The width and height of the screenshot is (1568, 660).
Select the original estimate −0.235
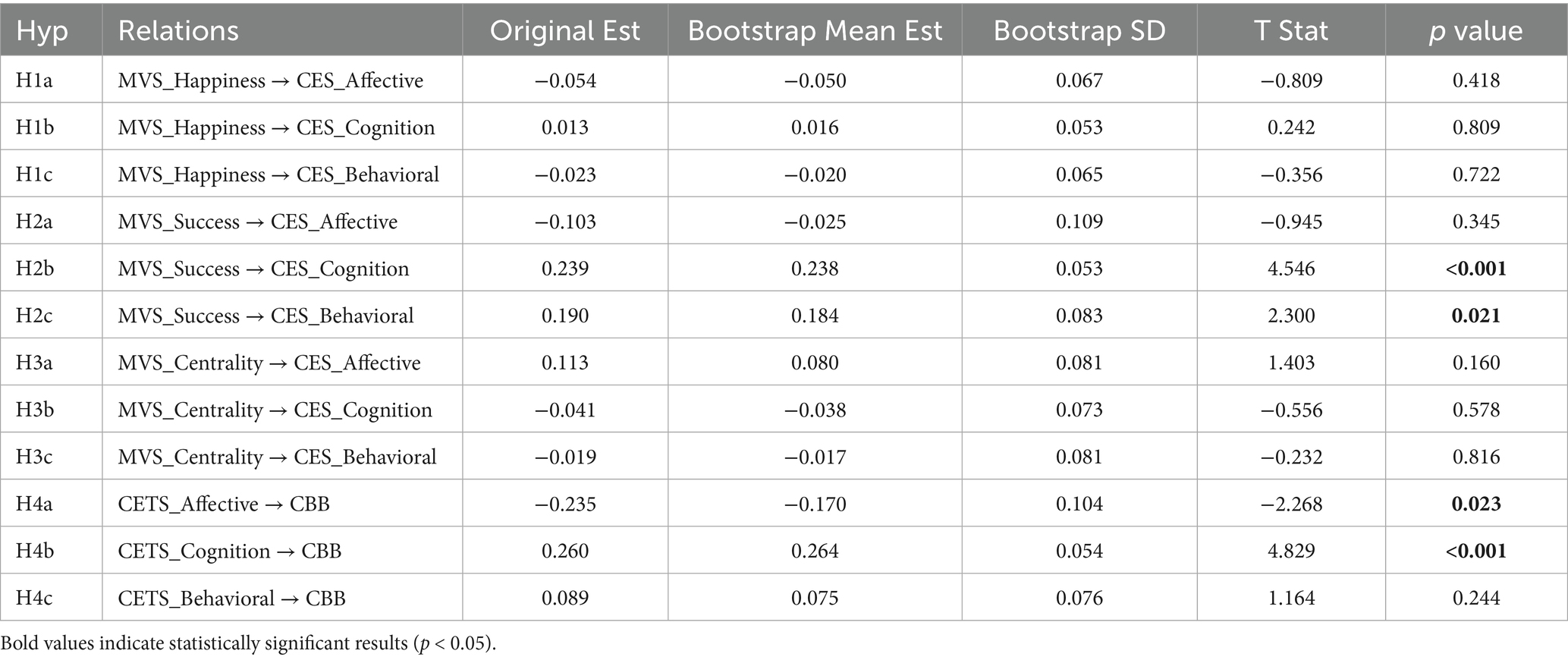[x=564, y=504]
